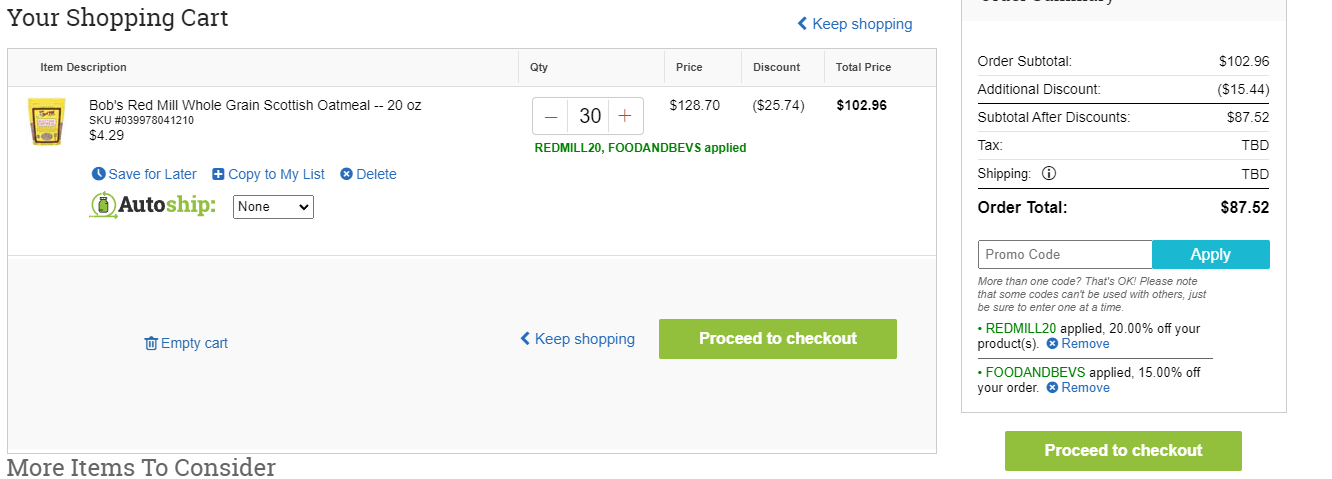Open Bob's Red Mill Scottish Oatmeal product link
Screen dimensions: 1332x479
click(255, 105)
